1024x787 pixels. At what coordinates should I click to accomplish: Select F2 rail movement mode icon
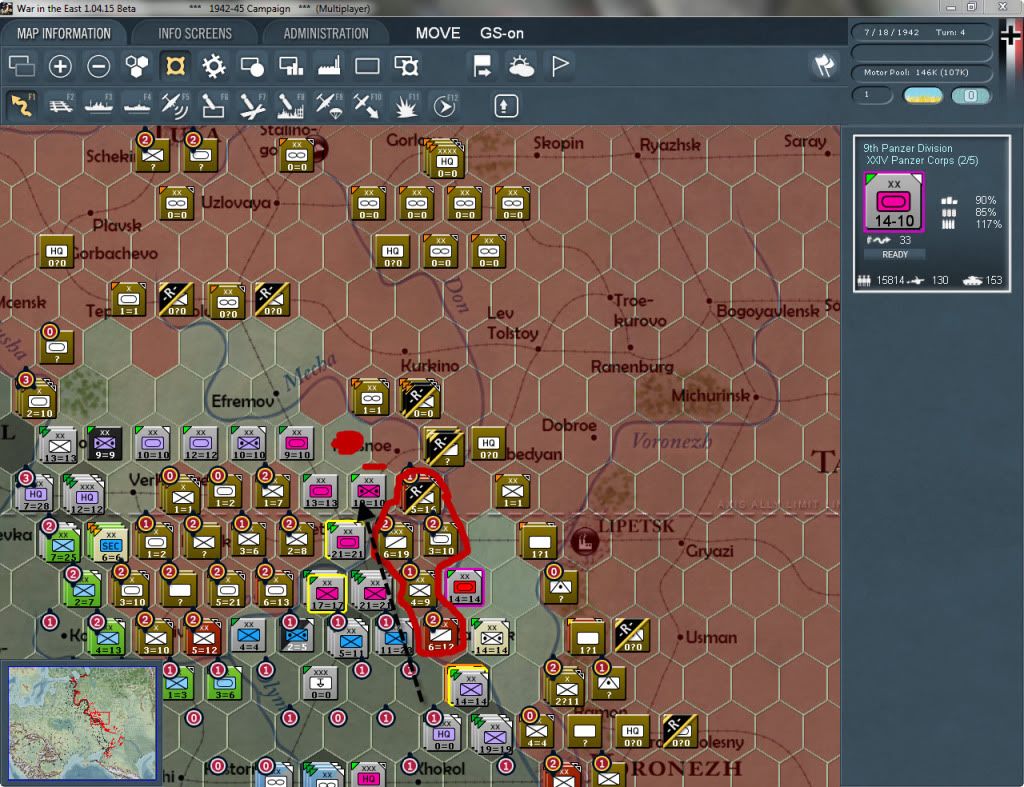pyautogui.click(x=61, y=106)
